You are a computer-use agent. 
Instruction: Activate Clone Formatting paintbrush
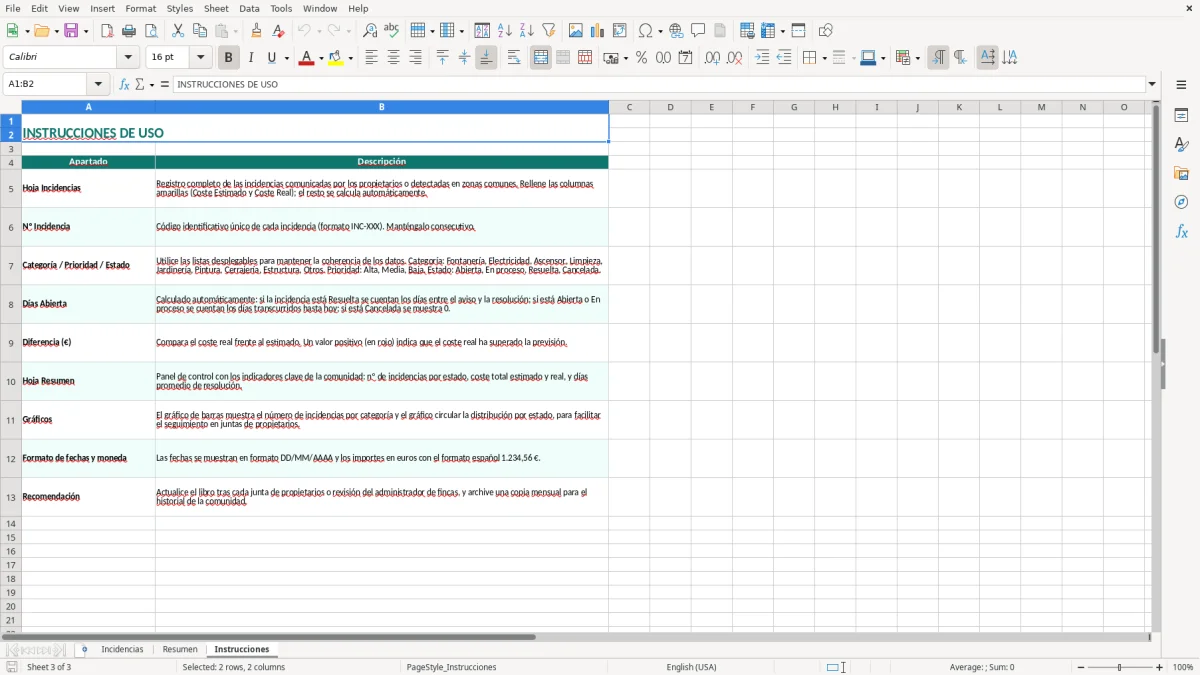pyautogui.click(x=257, y=31)
